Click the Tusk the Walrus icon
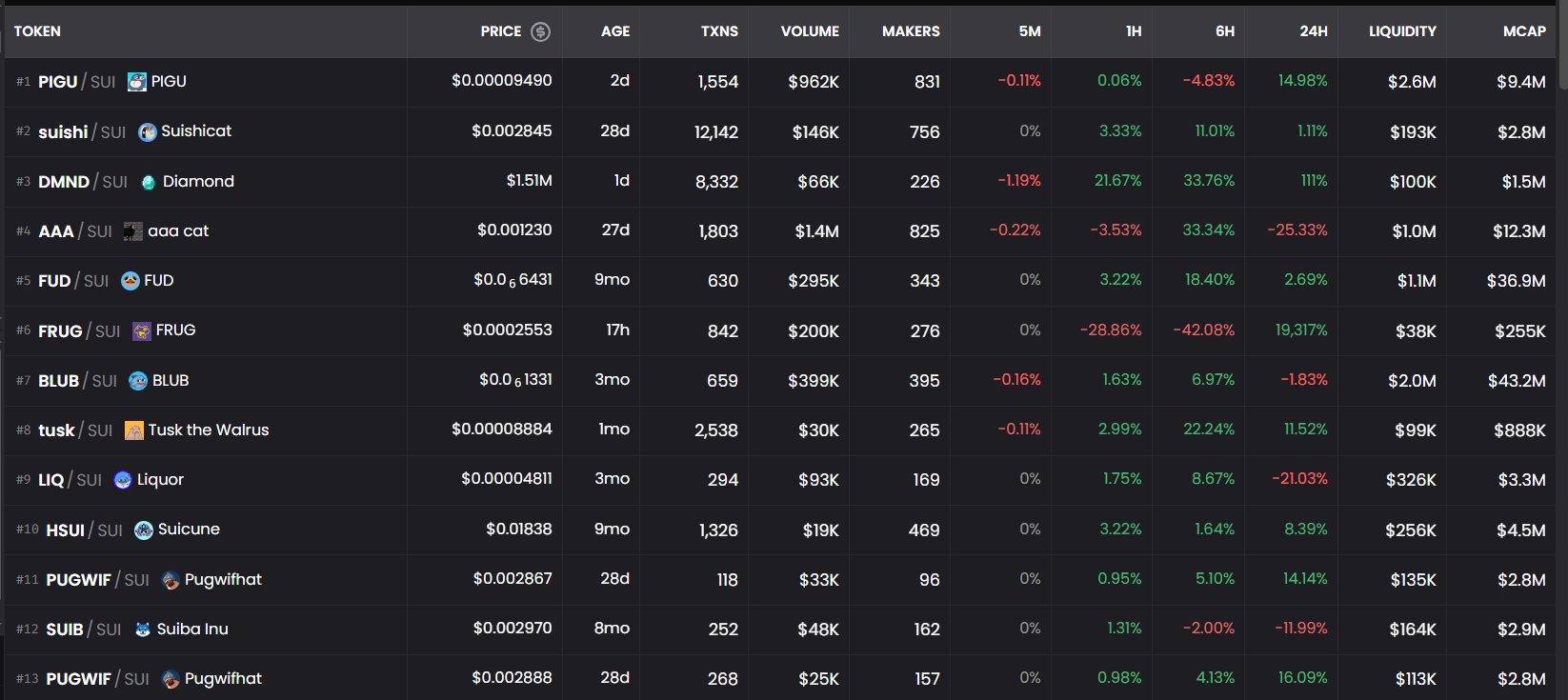 click(134, 430)
